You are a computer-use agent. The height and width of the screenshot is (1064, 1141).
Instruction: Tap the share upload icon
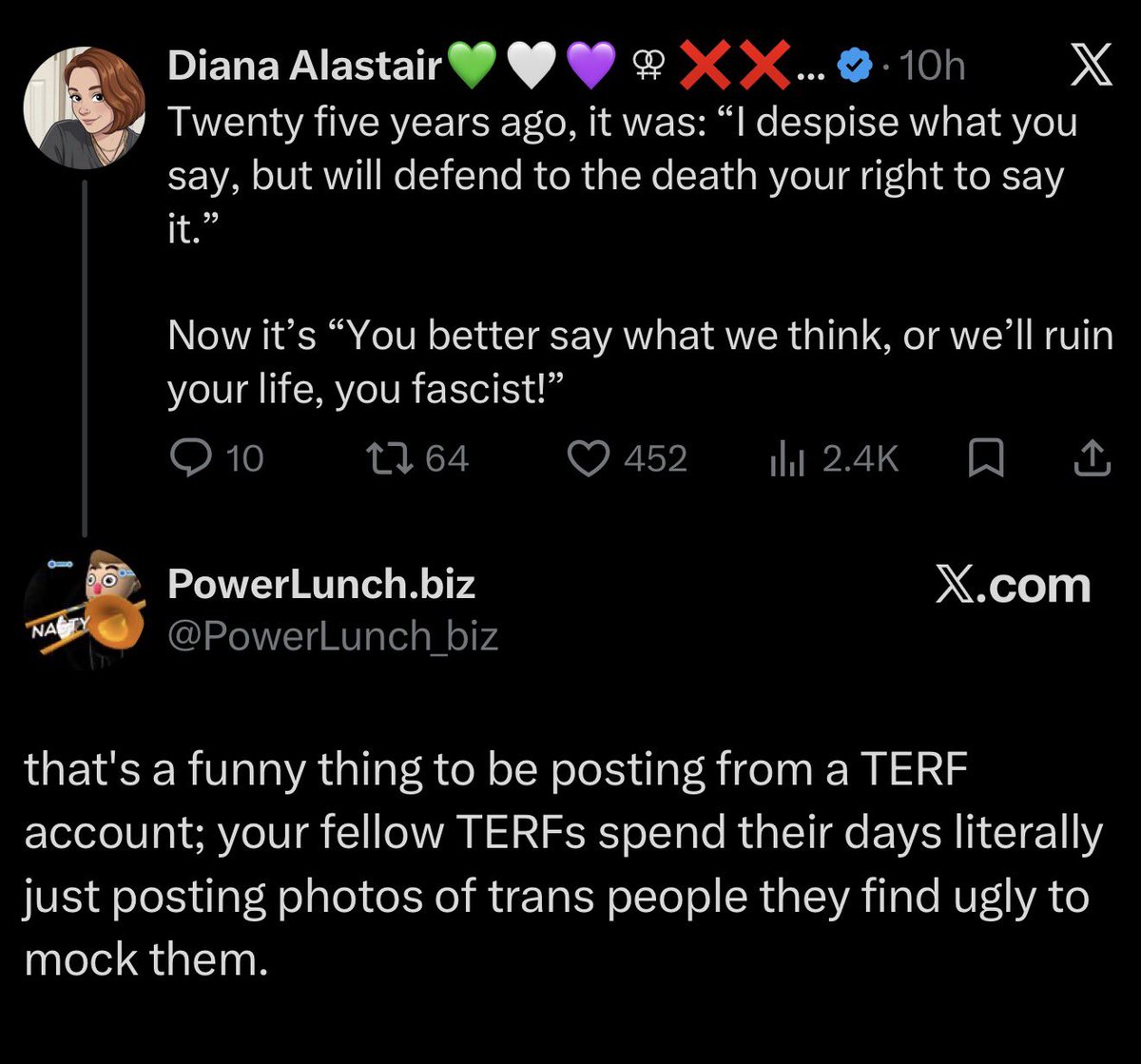pyautogui.click(x=1092, y=459)
